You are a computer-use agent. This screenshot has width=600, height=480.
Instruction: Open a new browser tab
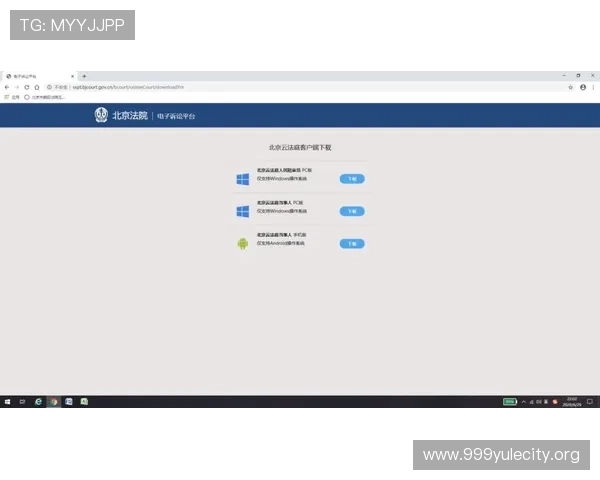click(x=84, y=76)
